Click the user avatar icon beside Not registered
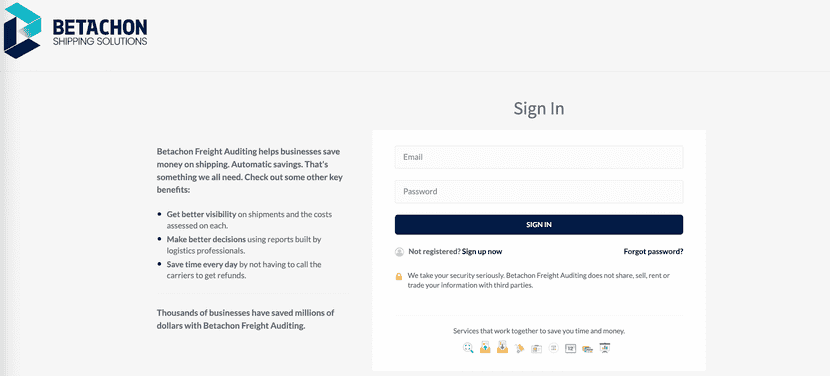The width and height of the screenshot is (830, 376). click(400, 252)
